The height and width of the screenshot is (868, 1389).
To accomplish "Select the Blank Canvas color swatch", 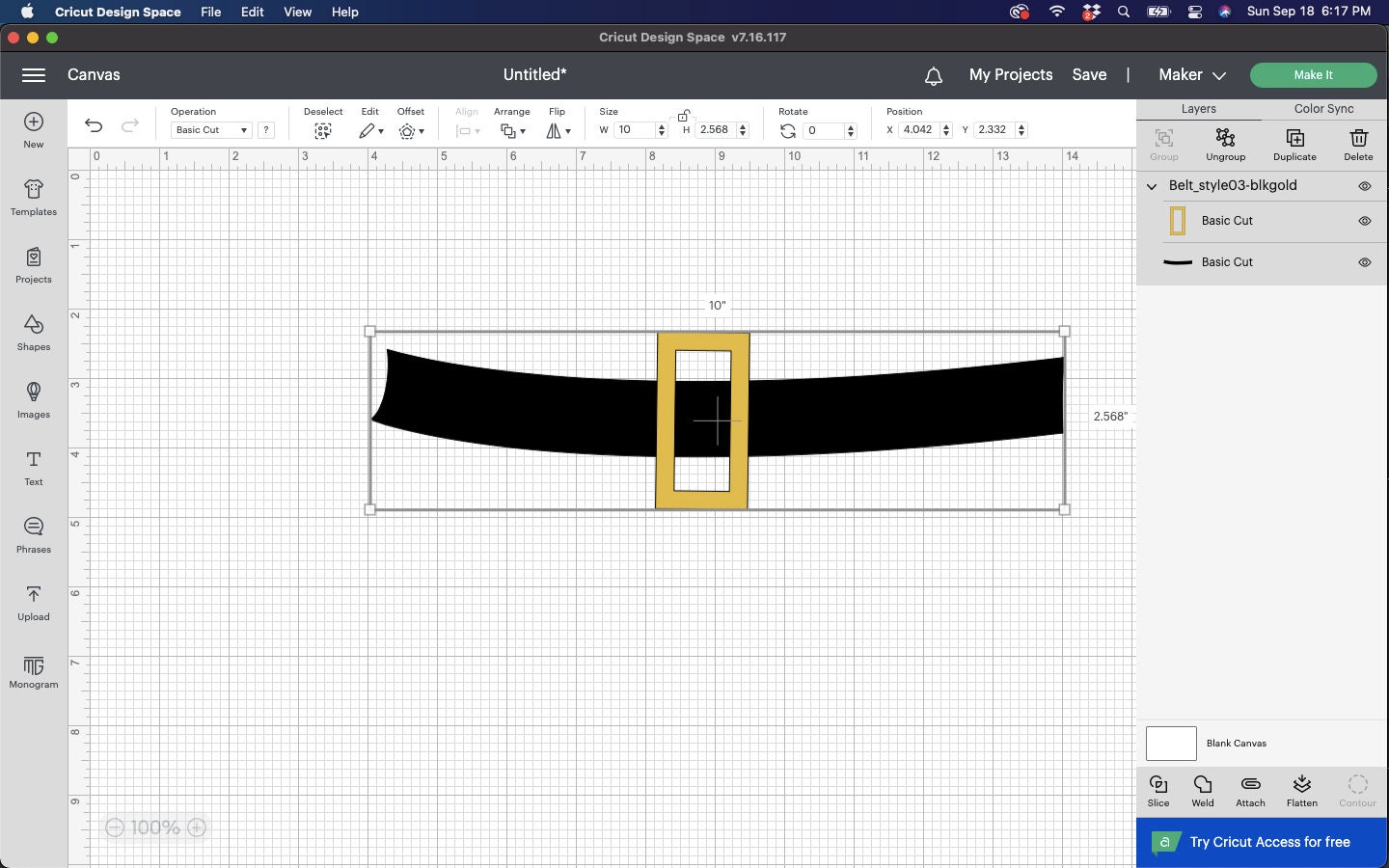I will pos(1170,744).
